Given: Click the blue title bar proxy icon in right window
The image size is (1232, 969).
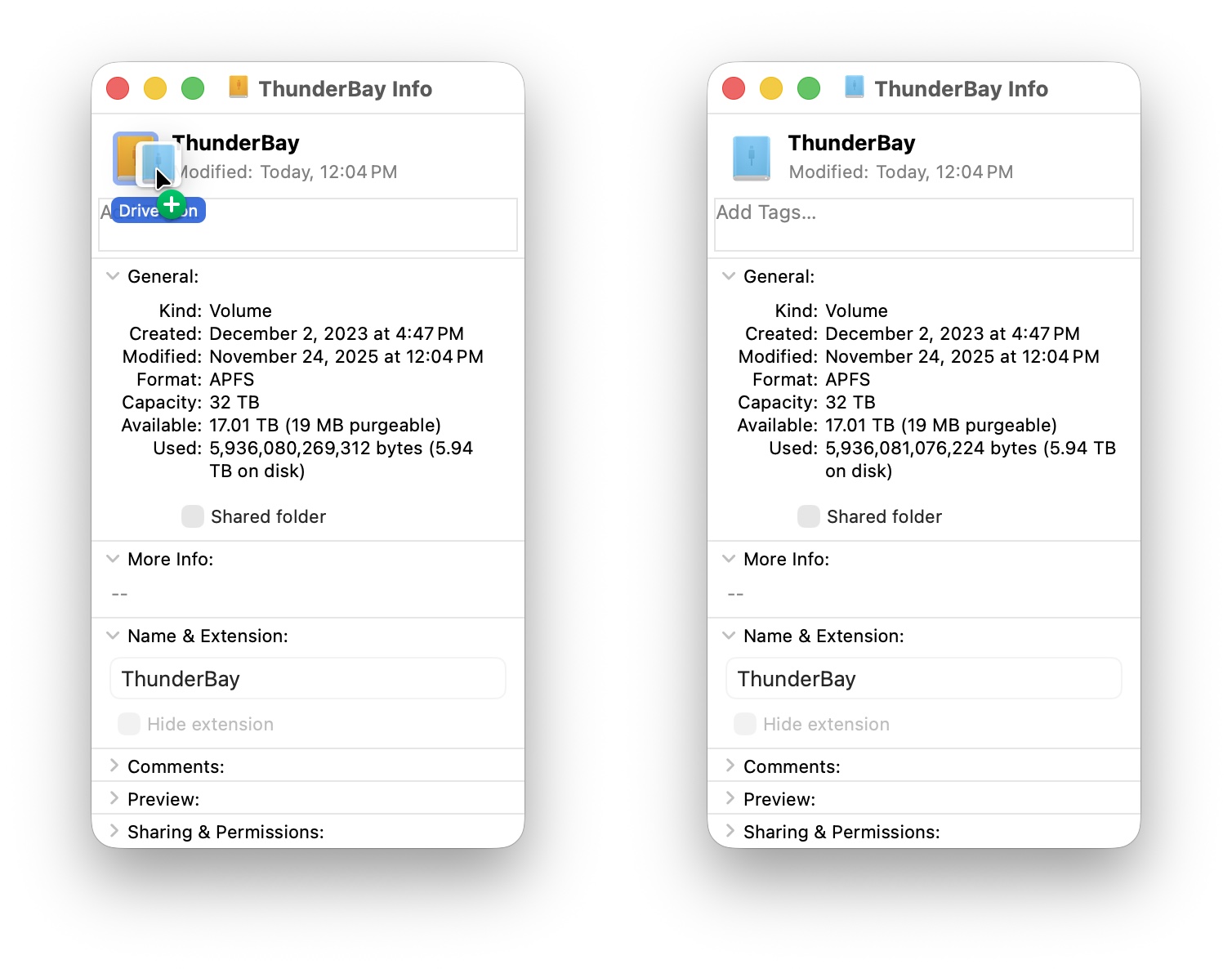Looking at the screenshot, I should coord(855,87).
